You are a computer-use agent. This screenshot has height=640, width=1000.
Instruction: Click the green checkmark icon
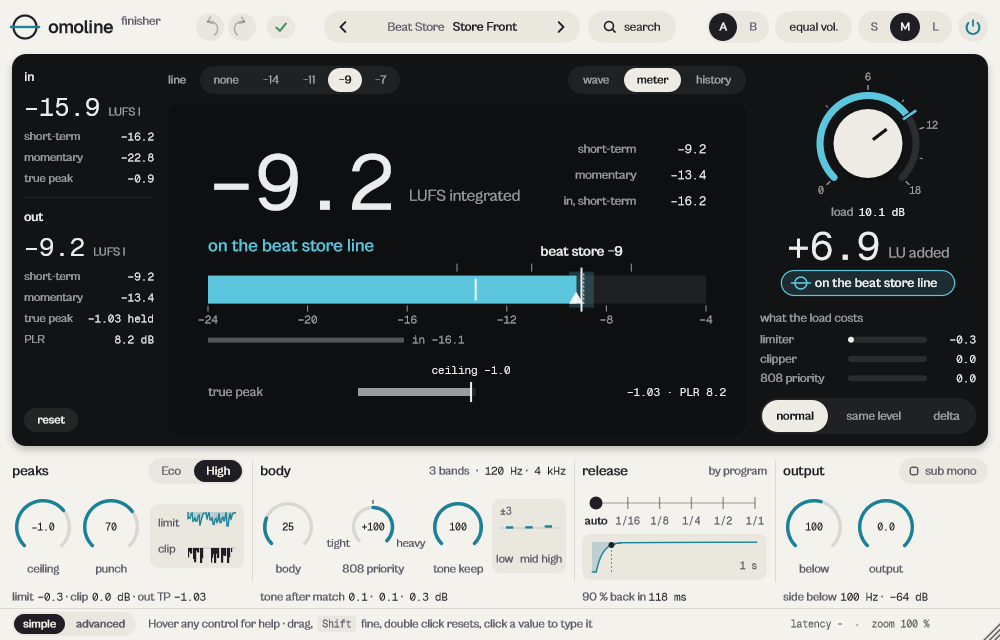pos(281,27)
